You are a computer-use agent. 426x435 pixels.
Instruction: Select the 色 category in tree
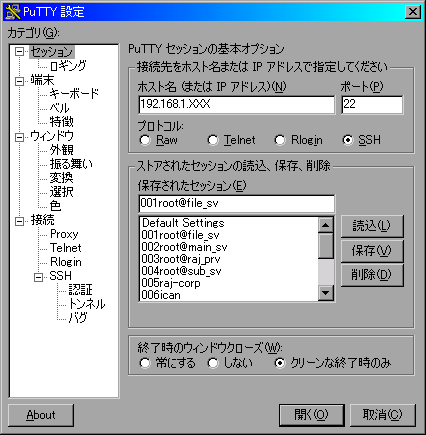tap(55, 206)
